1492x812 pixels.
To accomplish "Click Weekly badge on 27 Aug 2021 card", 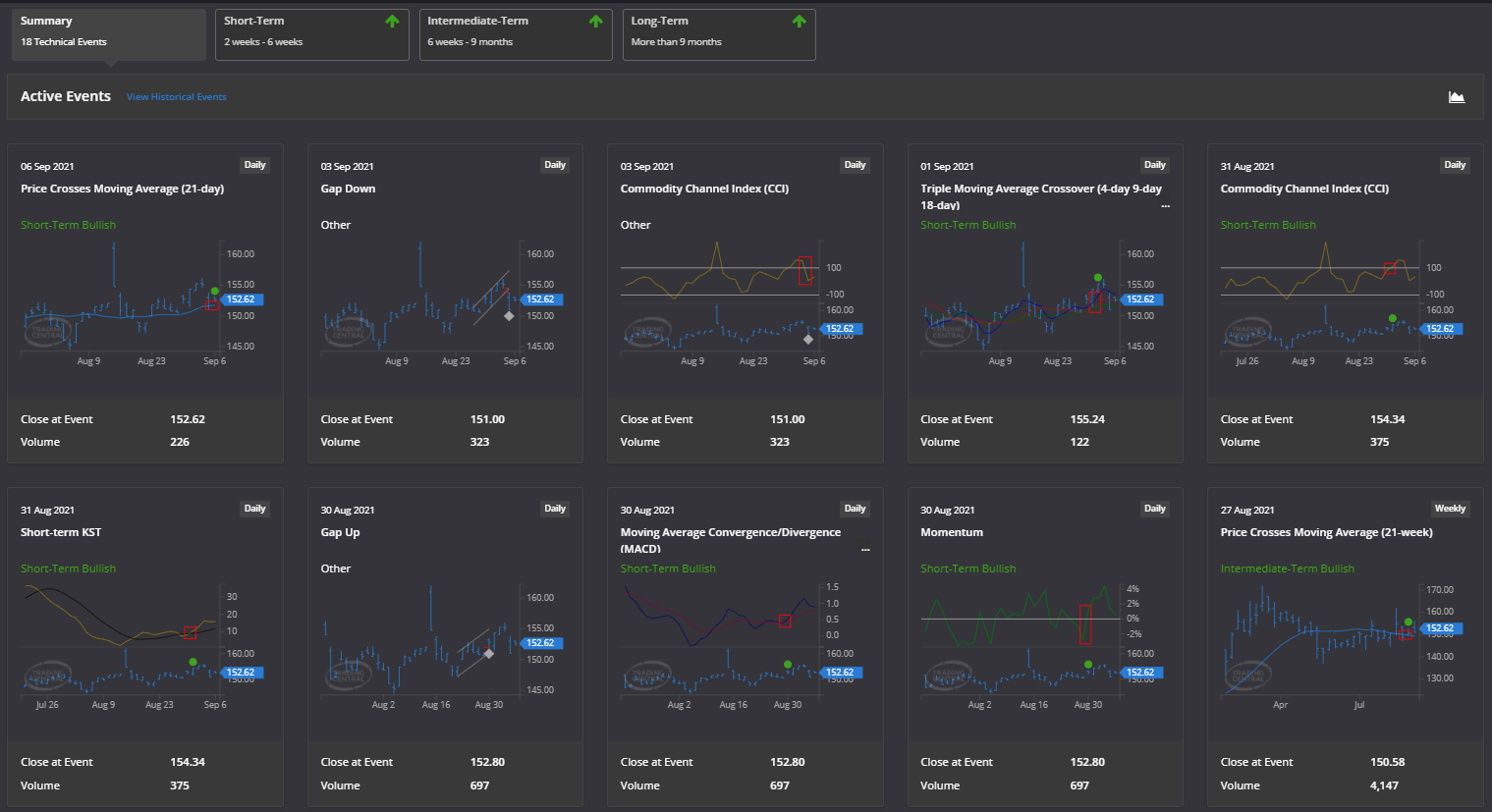I will (1449, 509).
